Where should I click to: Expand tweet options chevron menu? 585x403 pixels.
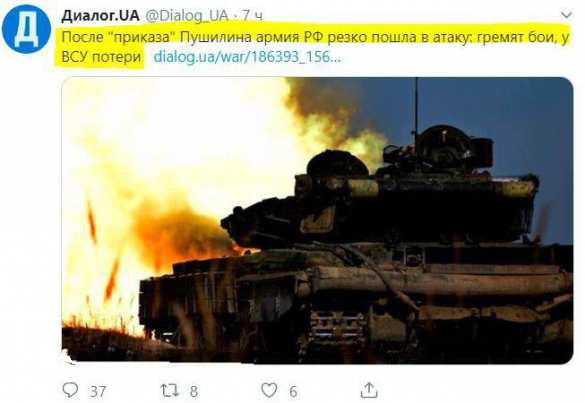[x=566, y=15]
